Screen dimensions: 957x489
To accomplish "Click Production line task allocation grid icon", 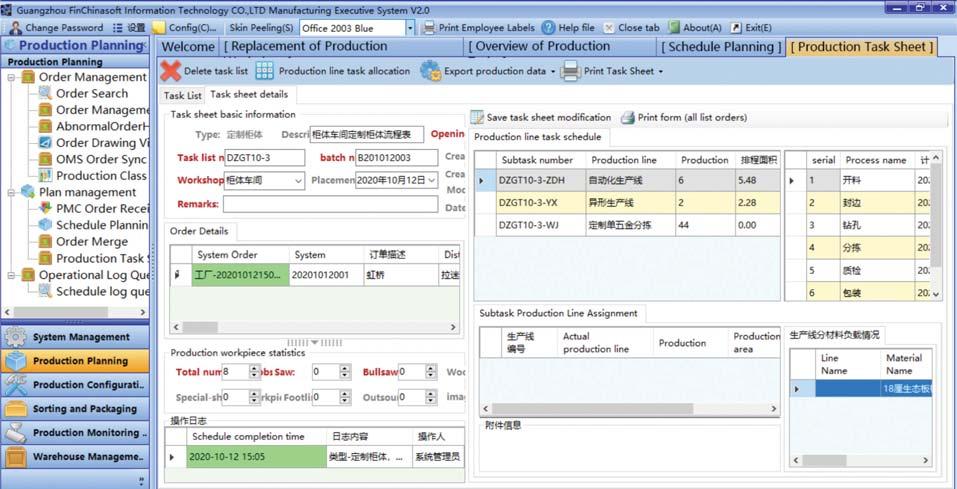I will coord(264,71).
